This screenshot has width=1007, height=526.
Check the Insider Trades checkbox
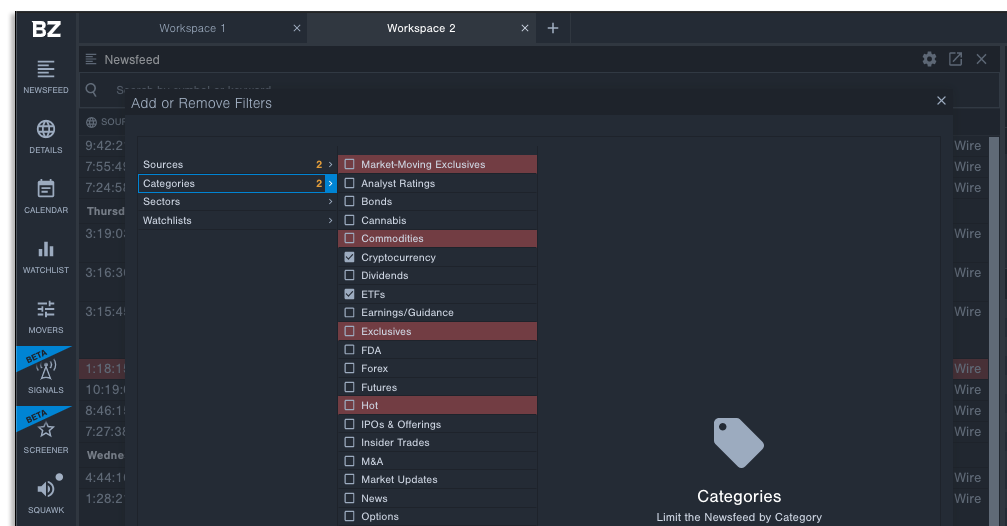pos(349,442)
